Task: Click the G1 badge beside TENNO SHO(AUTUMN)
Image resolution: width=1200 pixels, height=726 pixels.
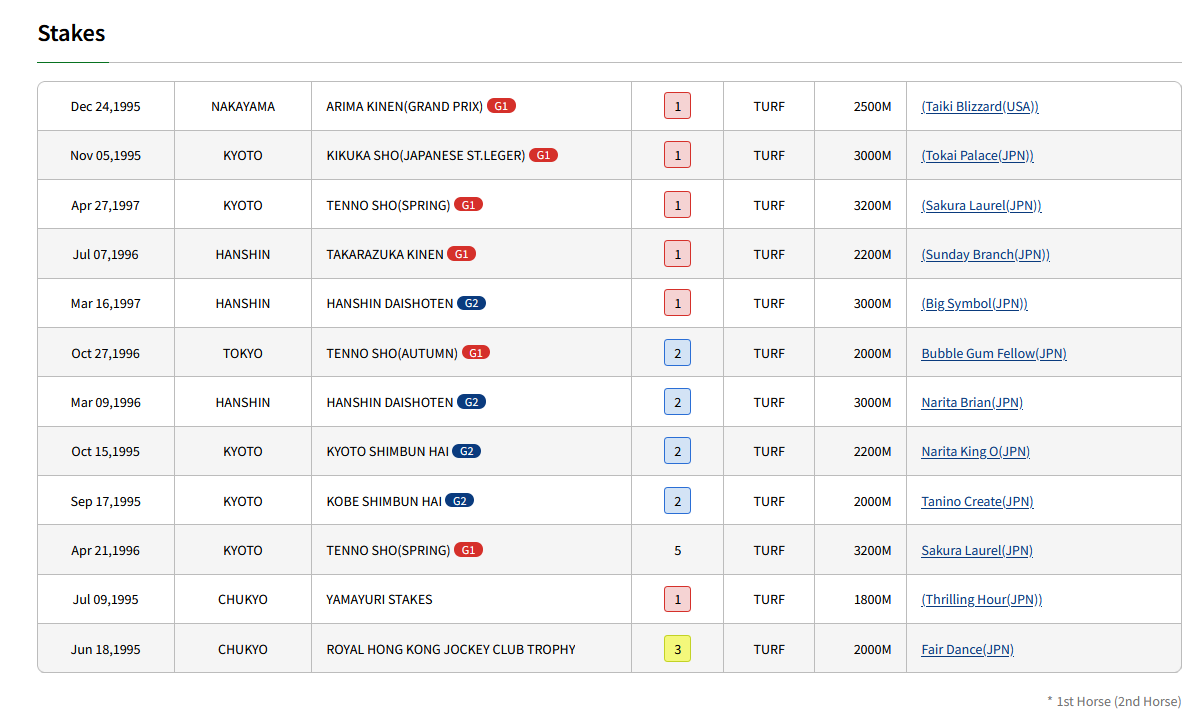Action: 475,353
